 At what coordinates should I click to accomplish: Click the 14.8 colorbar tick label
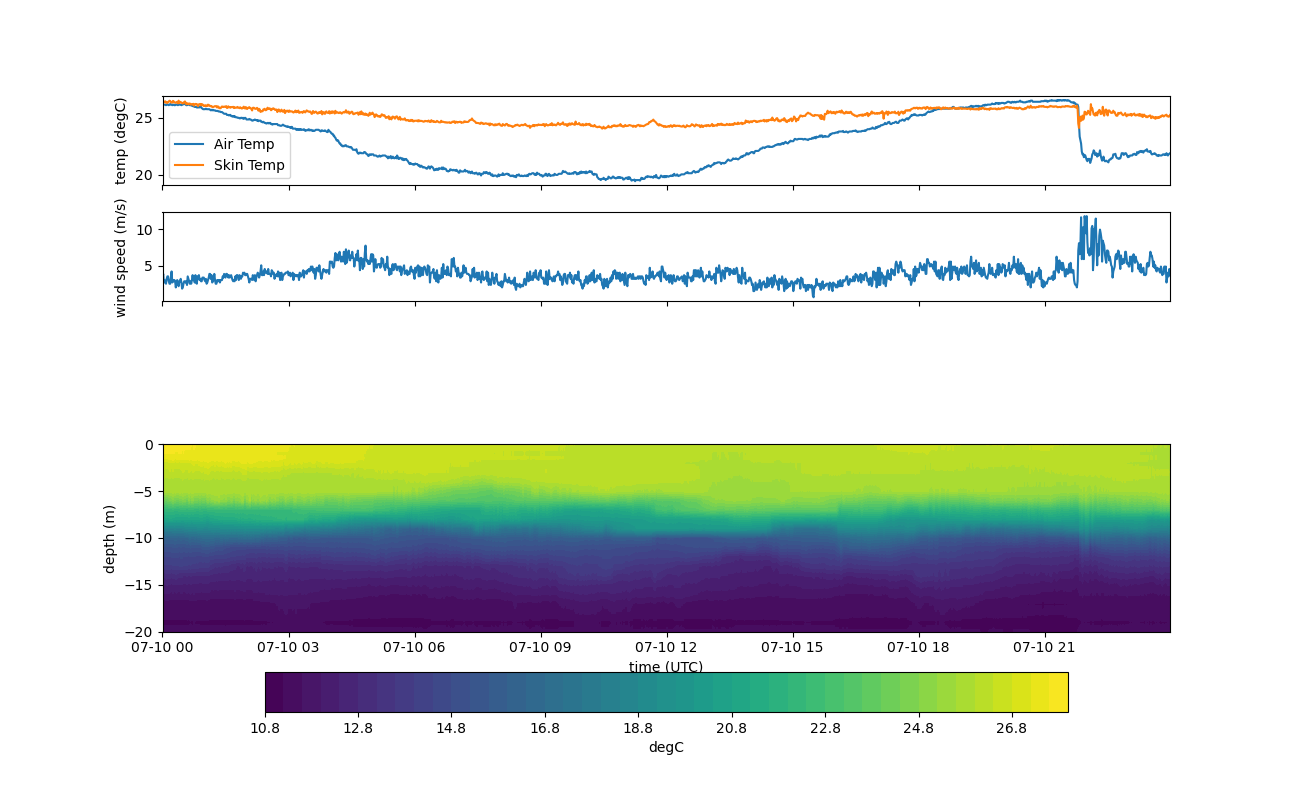(451, 729)
